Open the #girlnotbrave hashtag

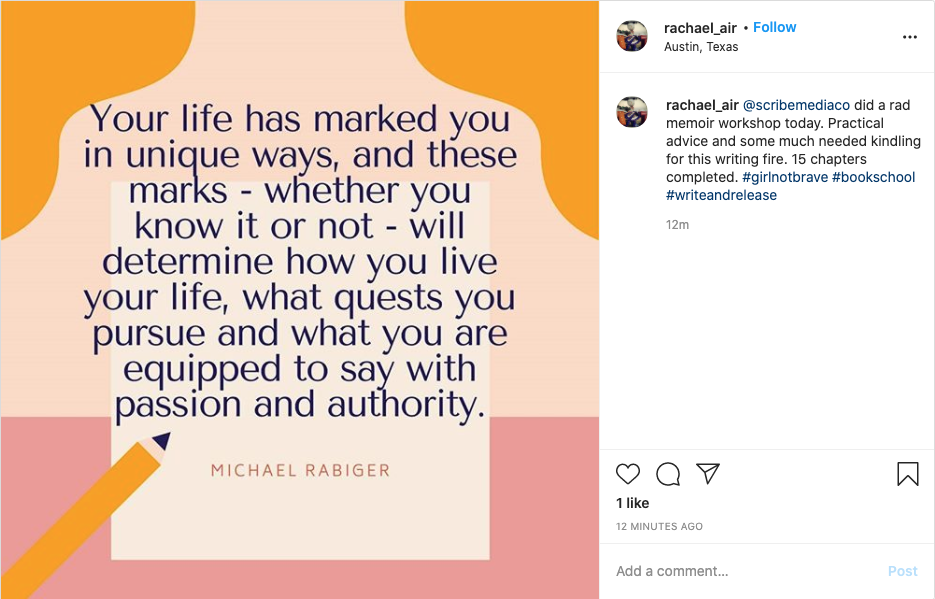tap(784, 177)
